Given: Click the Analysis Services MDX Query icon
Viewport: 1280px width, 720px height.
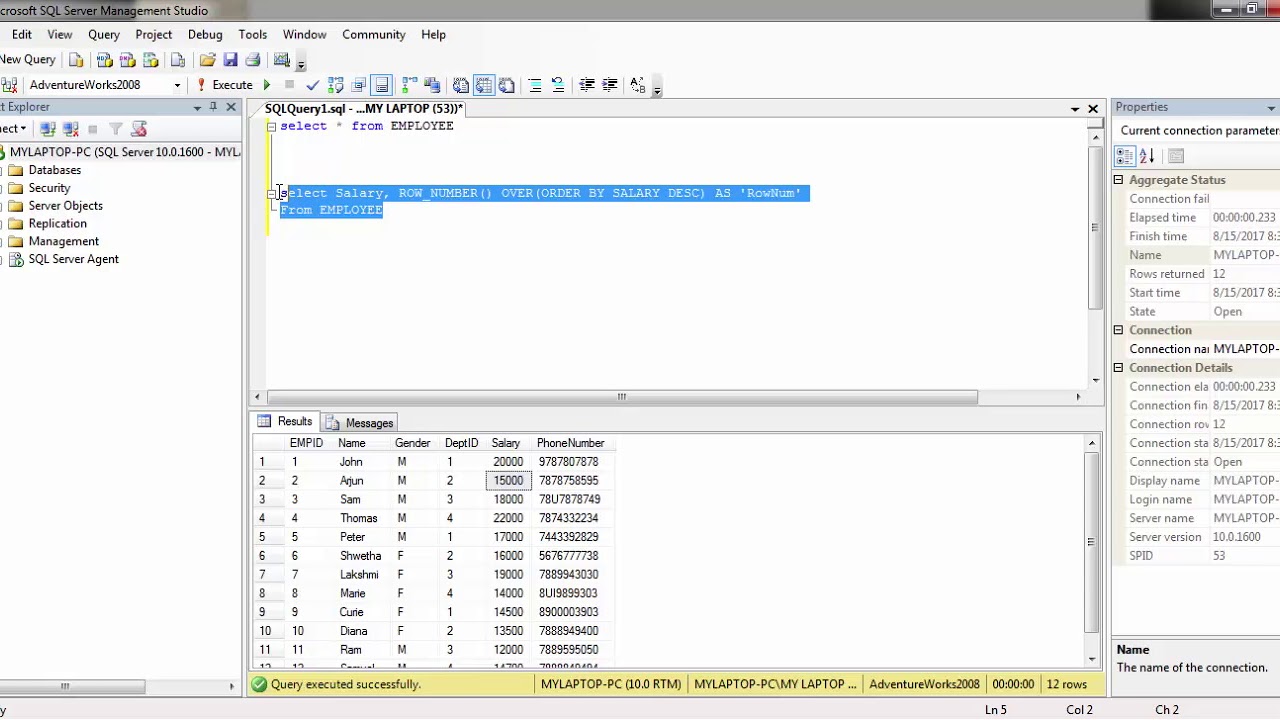Looking at the screenshot, I should pyautogui.click(x=104, y=60).
